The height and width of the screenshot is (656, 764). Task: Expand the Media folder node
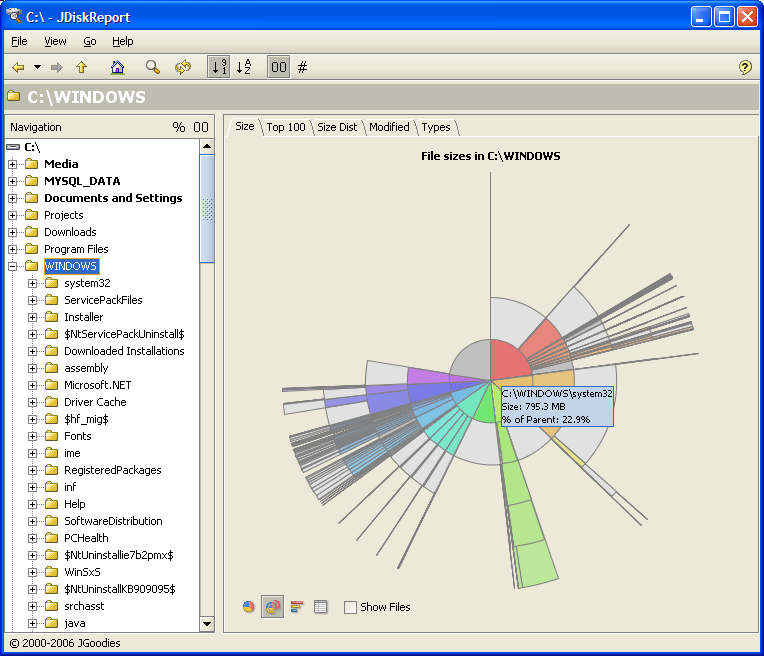(x=13, y=164)
